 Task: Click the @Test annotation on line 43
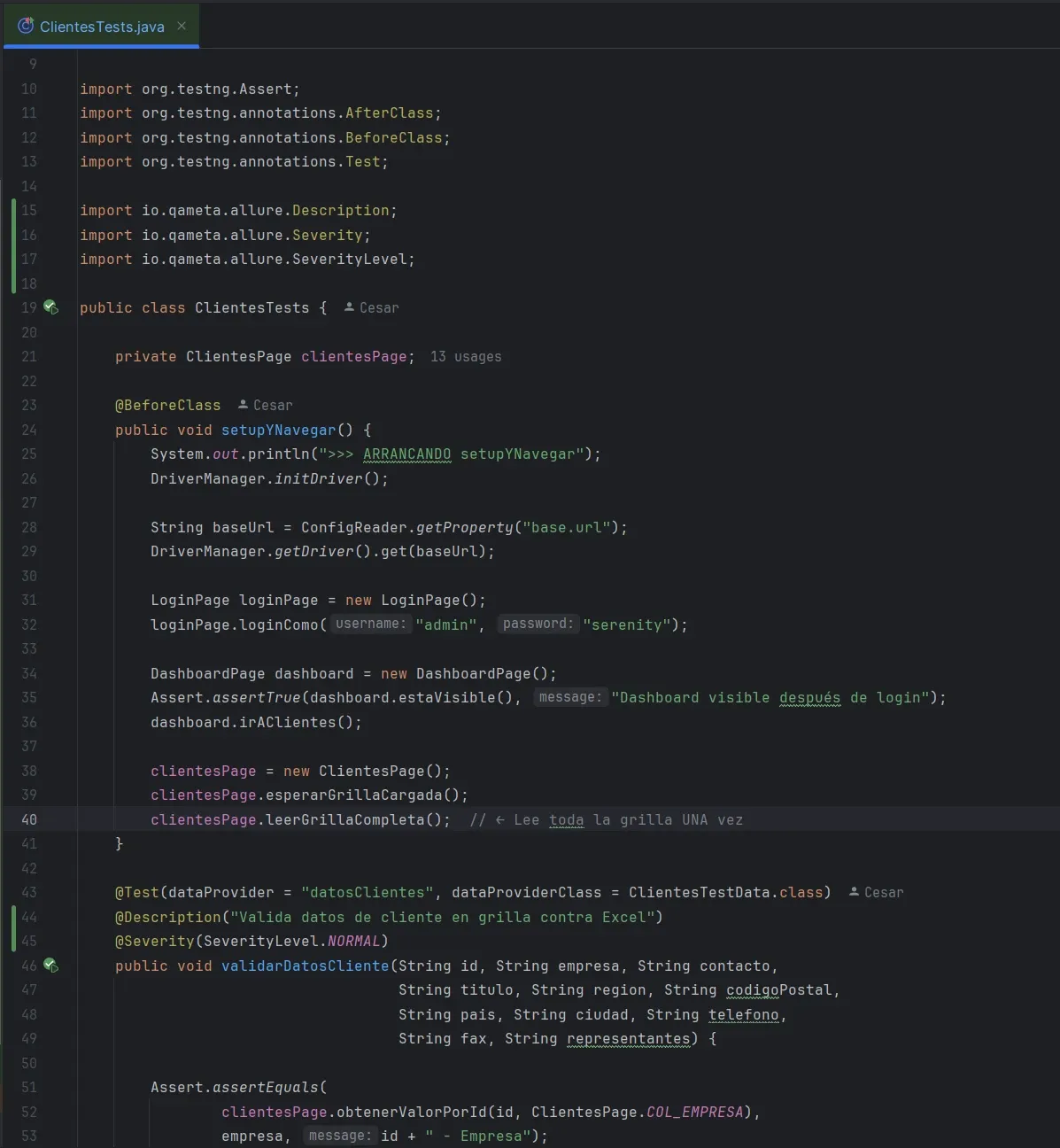[x=138, y=892]
